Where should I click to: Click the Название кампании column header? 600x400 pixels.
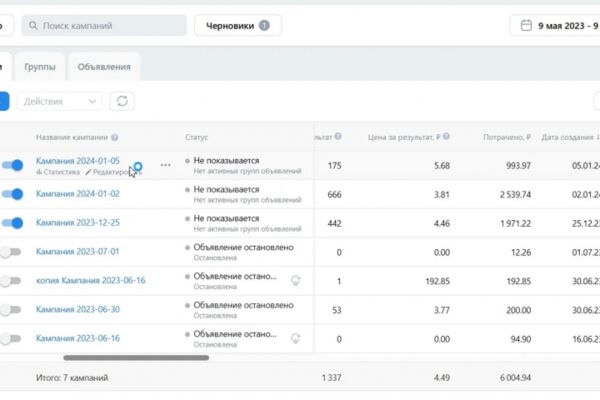coord(72,137)
